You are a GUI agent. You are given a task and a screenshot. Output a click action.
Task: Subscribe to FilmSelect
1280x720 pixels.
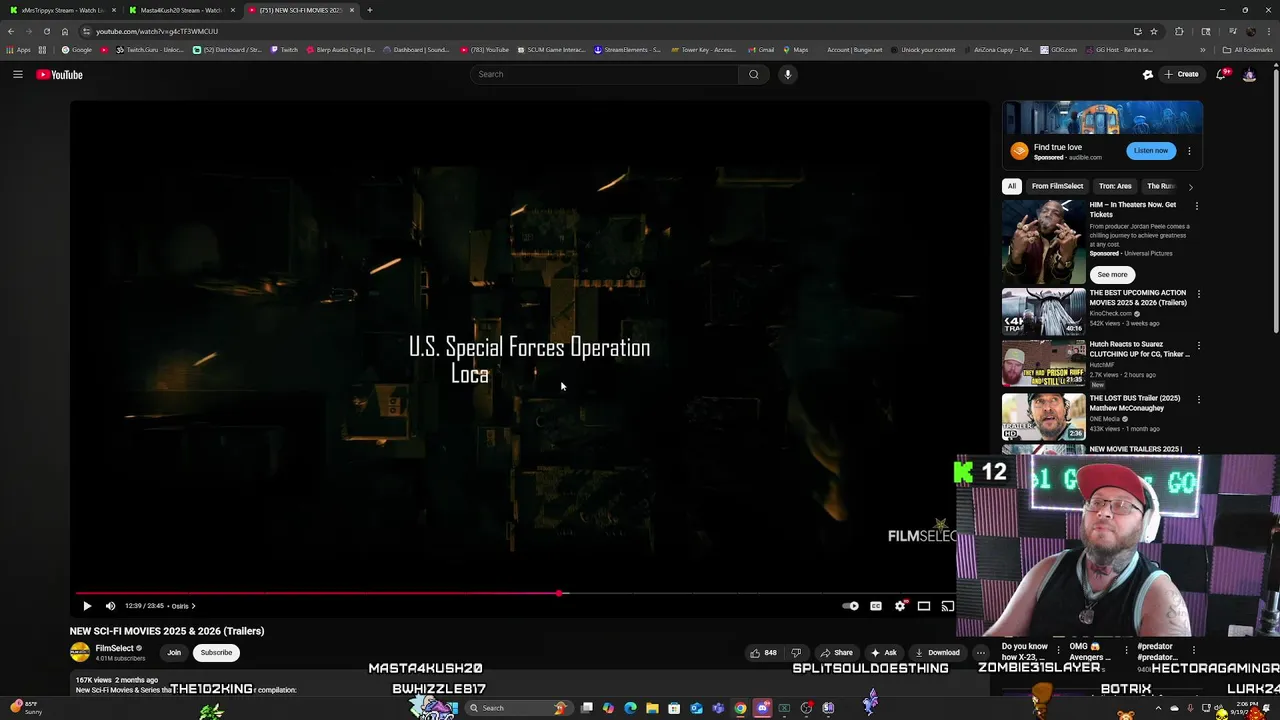[216, 653]
